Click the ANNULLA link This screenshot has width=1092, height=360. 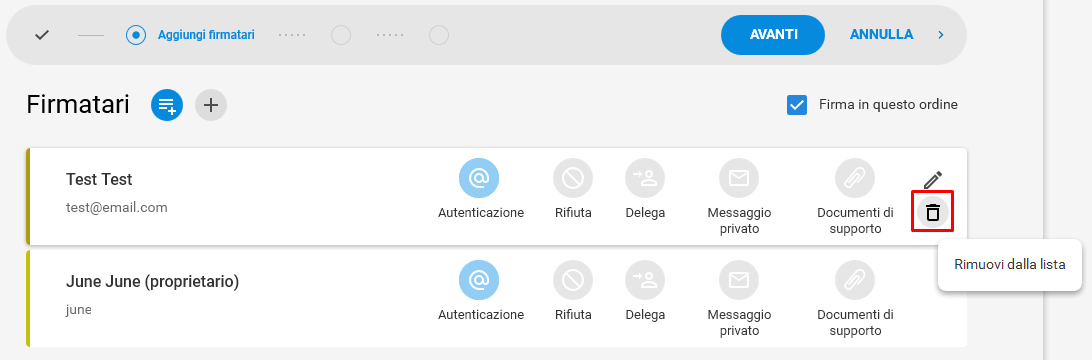[x=881, y=35]
